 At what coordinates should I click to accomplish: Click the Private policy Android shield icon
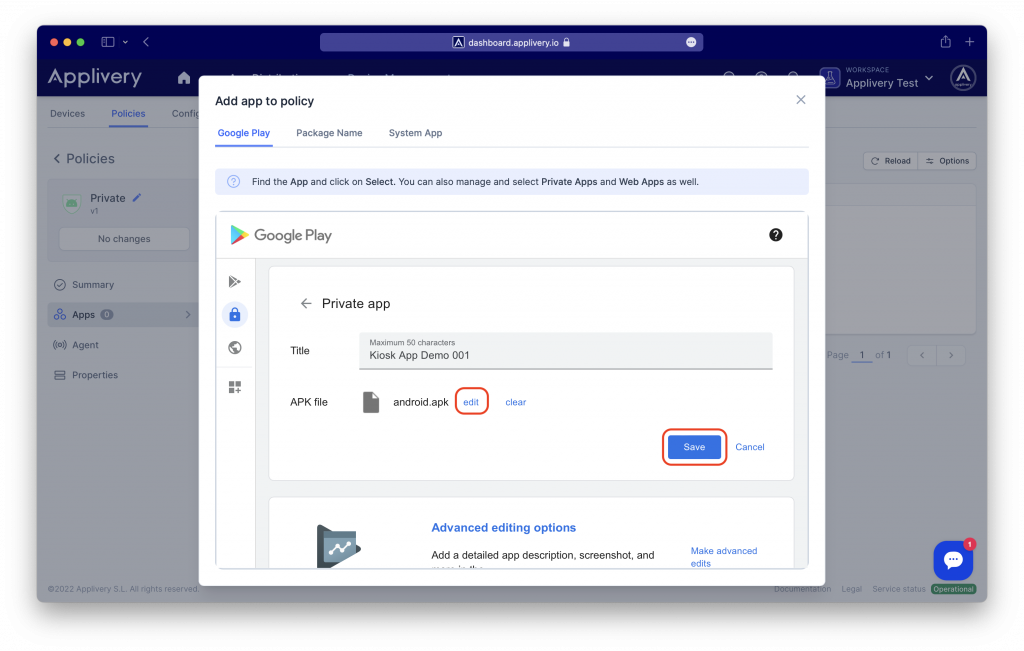(71, 204)
